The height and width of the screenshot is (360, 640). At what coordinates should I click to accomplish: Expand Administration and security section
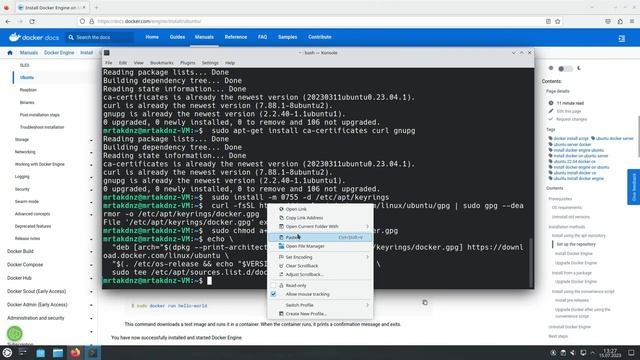pyautogui.click(x=91, y=318)
